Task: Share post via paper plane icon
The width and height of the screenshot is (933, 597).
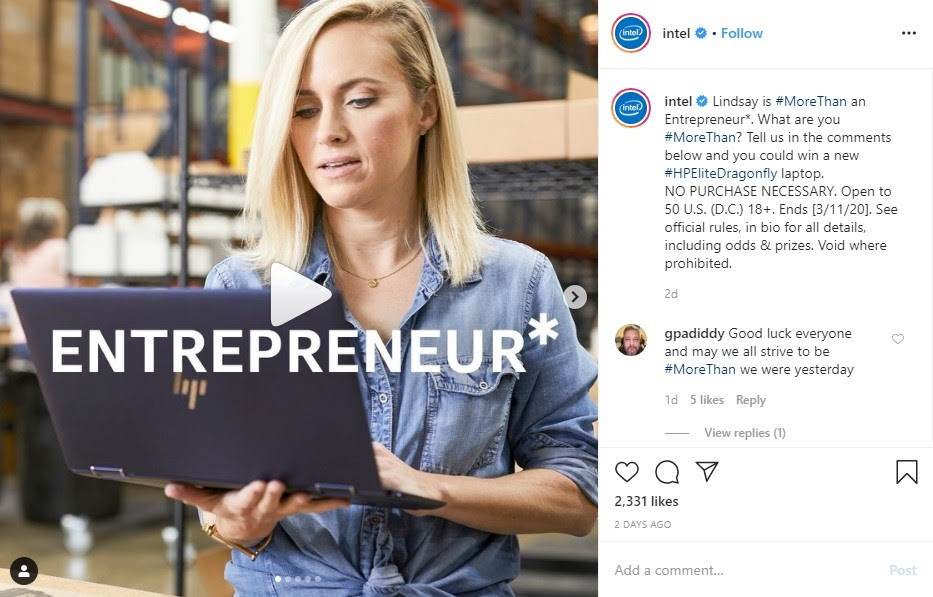Action: [707, 471]
